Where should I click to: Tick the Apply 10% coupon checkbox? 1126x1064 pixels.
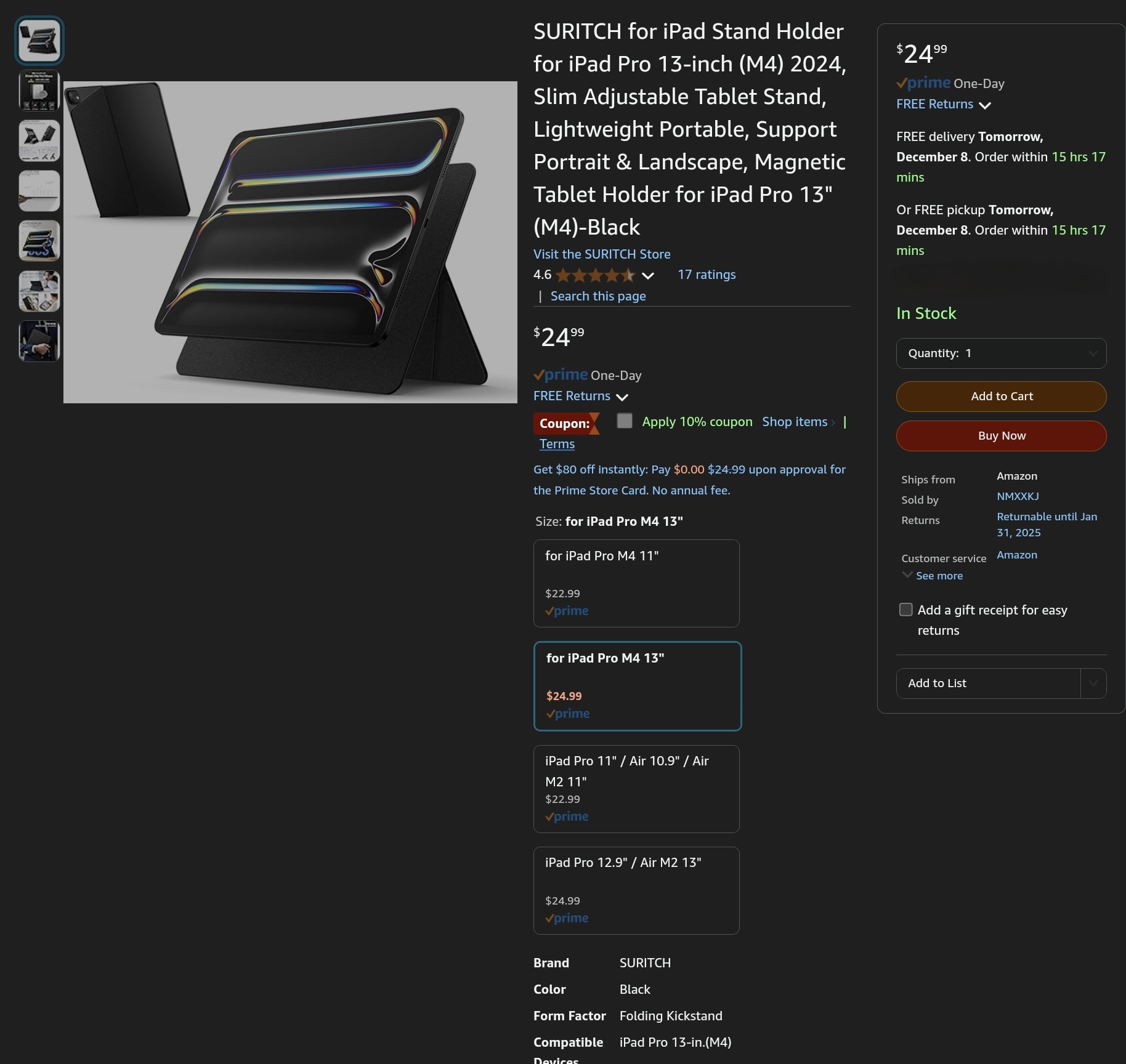(x=625, y=421)
